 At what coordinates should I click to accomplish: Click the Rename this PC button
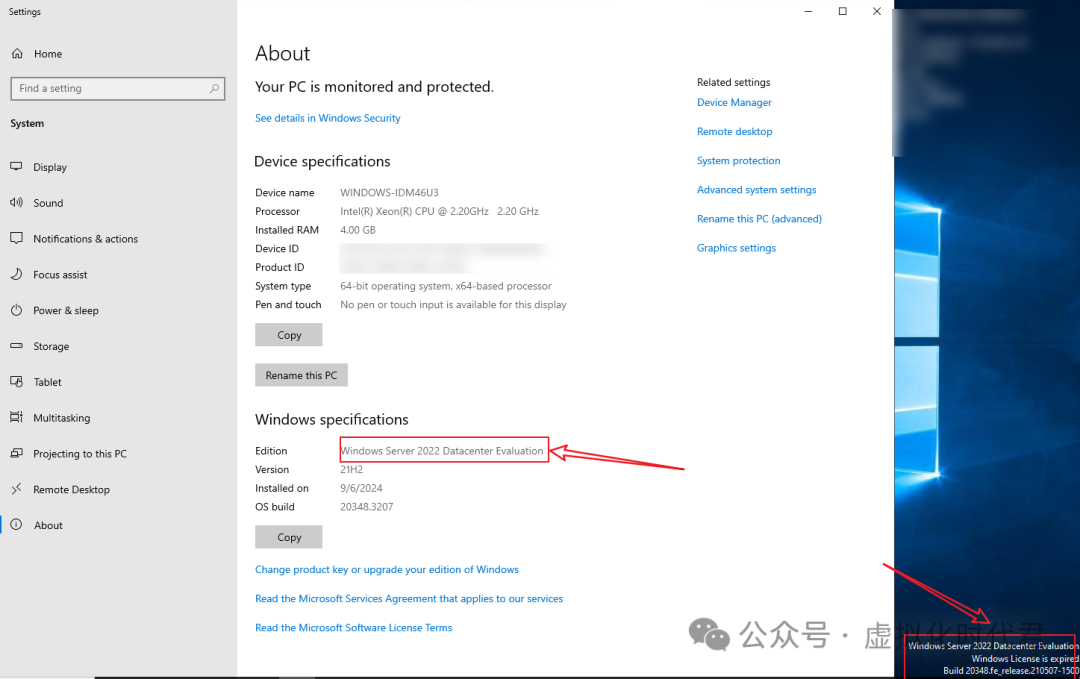(x=301, y=375)
